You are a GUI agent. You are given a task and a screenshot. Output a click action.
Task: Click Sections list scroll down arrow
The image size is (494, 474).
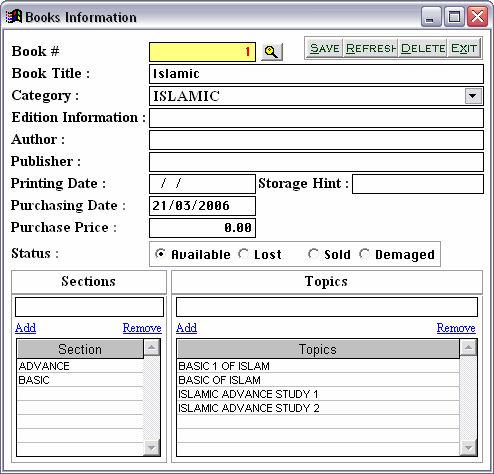click(x=152, y=448)
